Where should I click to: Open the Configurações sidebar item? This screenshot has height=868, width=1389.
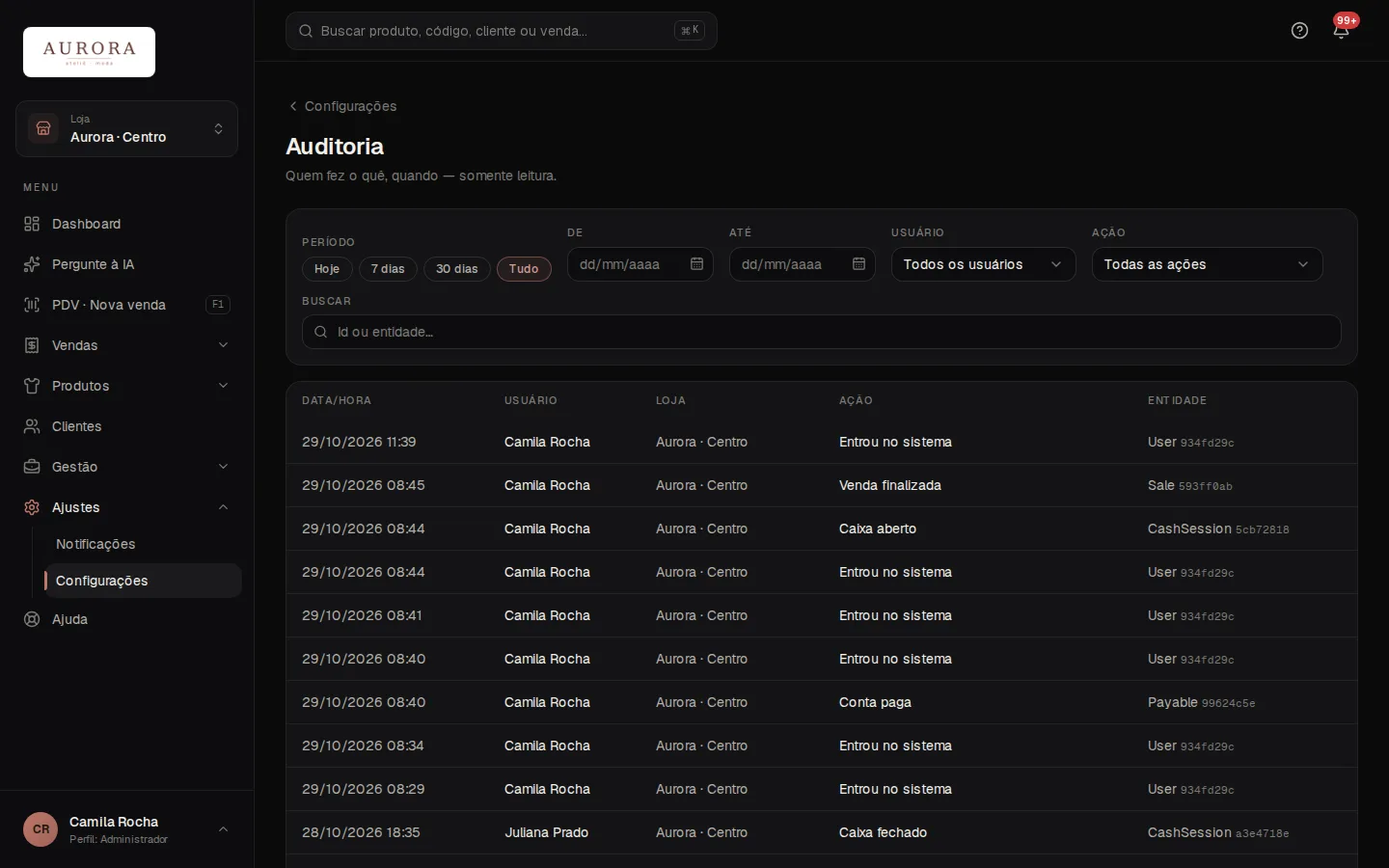point(142,581)
